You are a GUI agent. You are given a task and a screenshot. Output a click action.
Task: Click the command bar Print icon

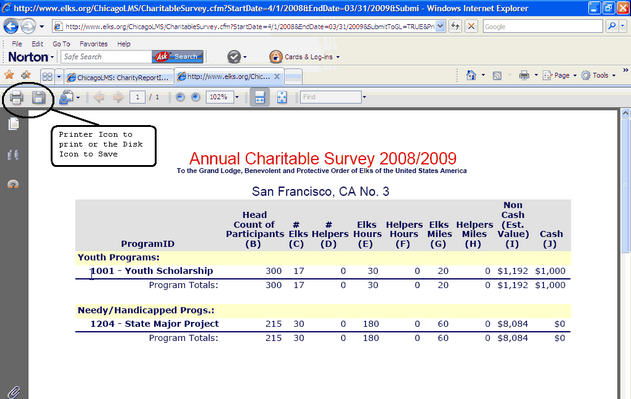pos(524,75)
